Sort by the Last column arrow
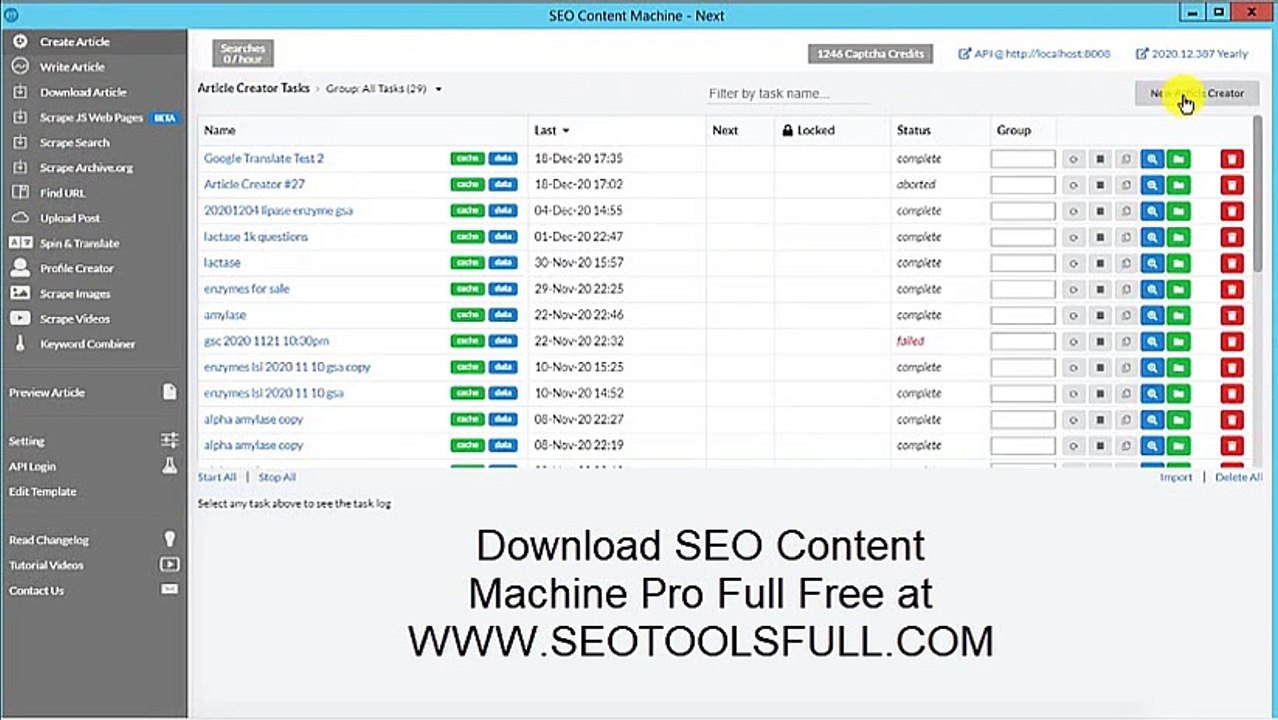 coord(566,131)
